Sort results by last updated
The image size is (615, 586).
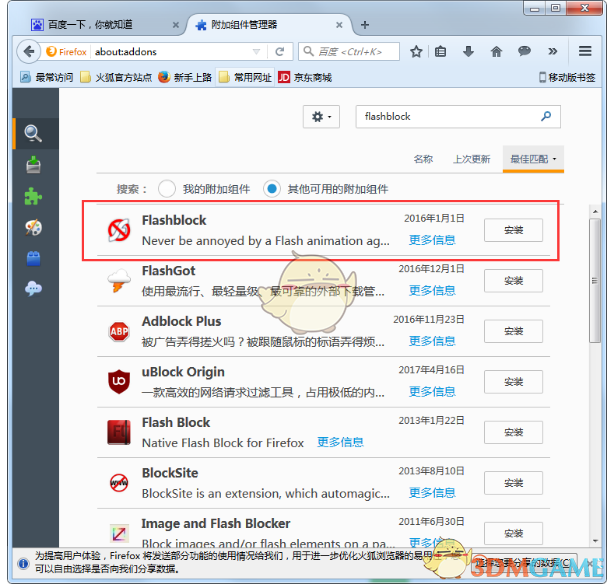[471, 159]
